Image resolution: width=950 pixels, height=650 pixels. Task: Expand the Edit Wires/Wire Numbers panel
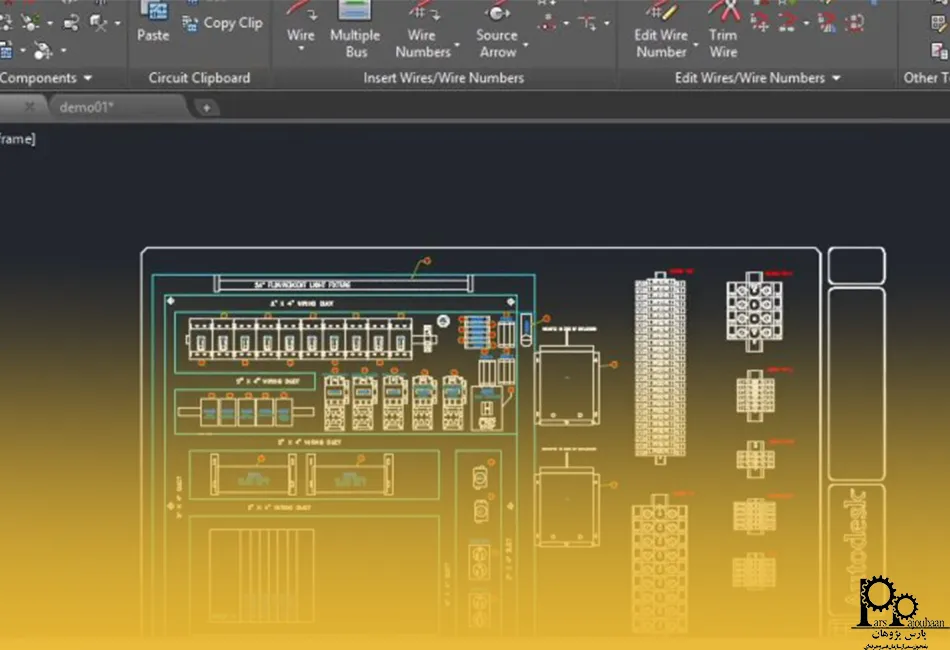836,78
